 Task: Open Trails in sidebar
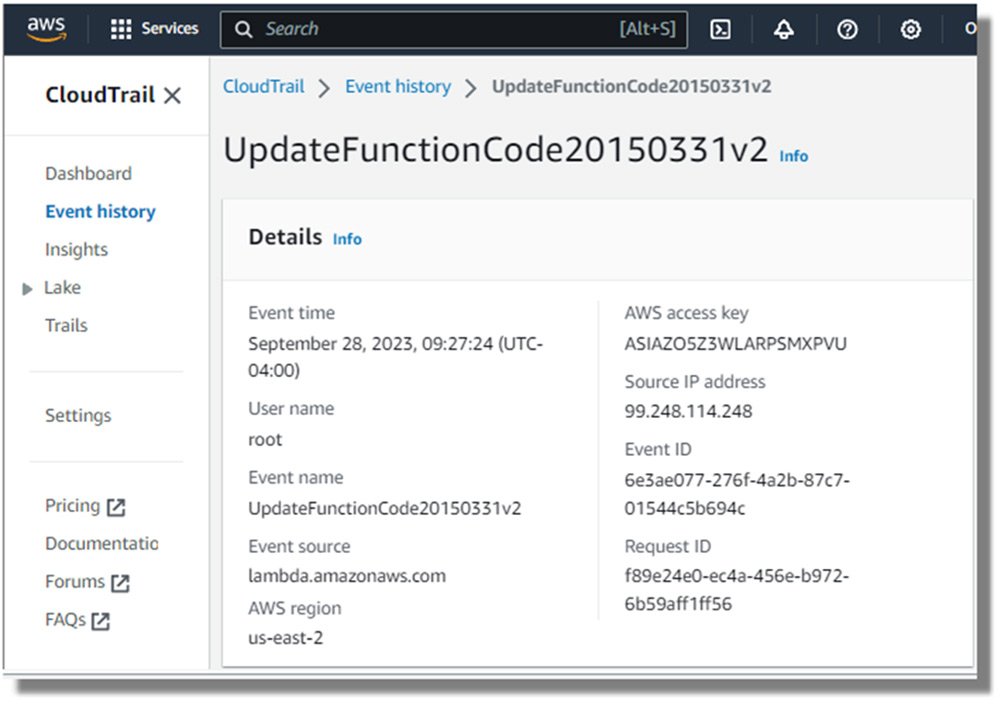(x=66, y=325)
